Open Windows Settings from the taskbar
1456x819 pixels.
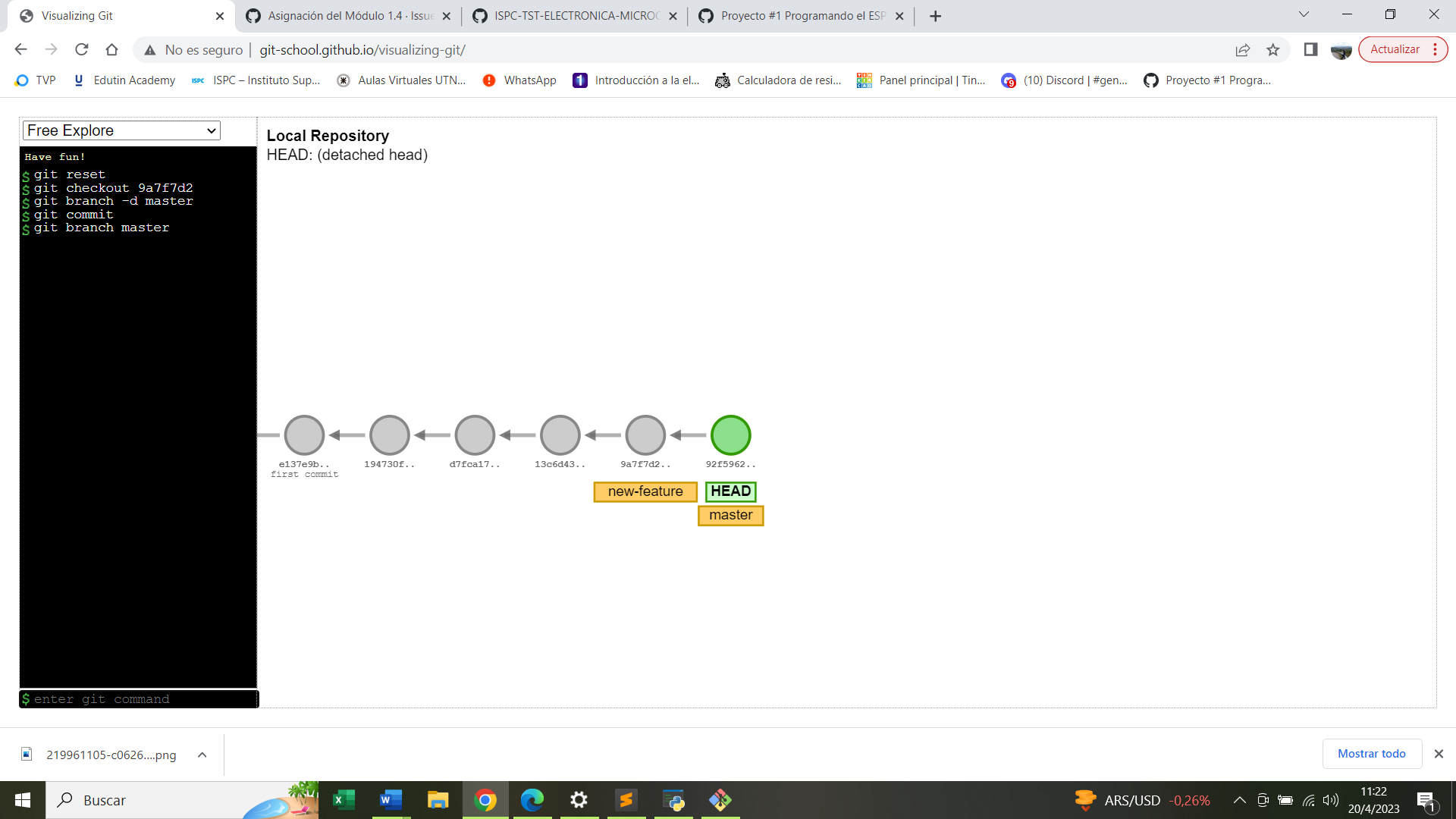point(579,800)
